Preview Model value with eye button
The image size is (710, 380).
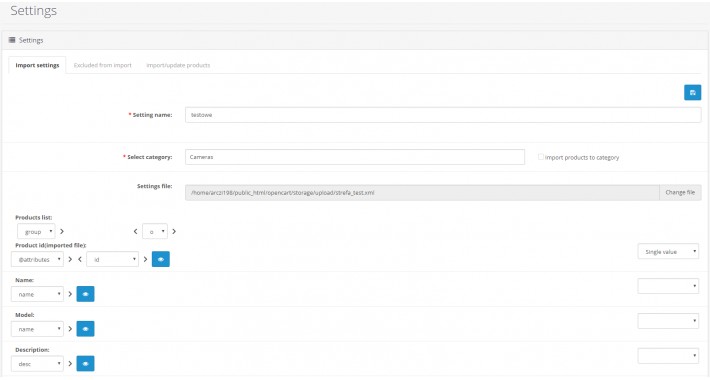86,329
